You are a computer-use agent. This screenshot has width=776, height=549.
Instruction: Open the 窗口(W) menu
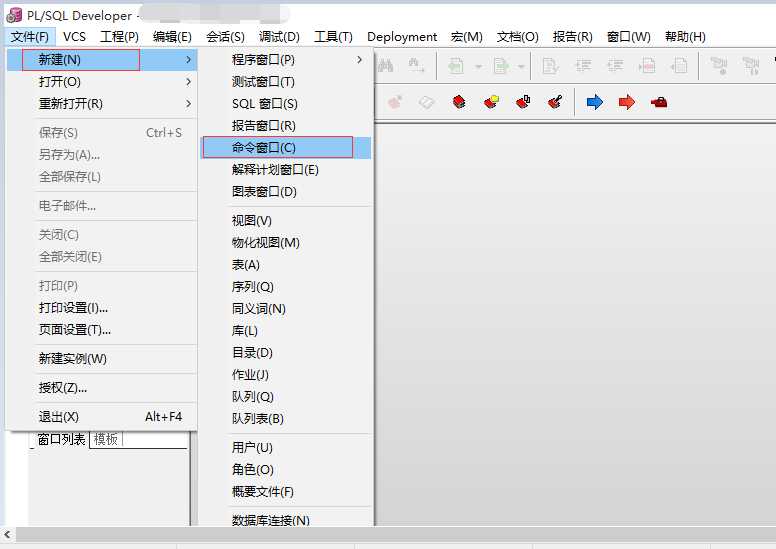pyautogui.click(x=629, y=37)
